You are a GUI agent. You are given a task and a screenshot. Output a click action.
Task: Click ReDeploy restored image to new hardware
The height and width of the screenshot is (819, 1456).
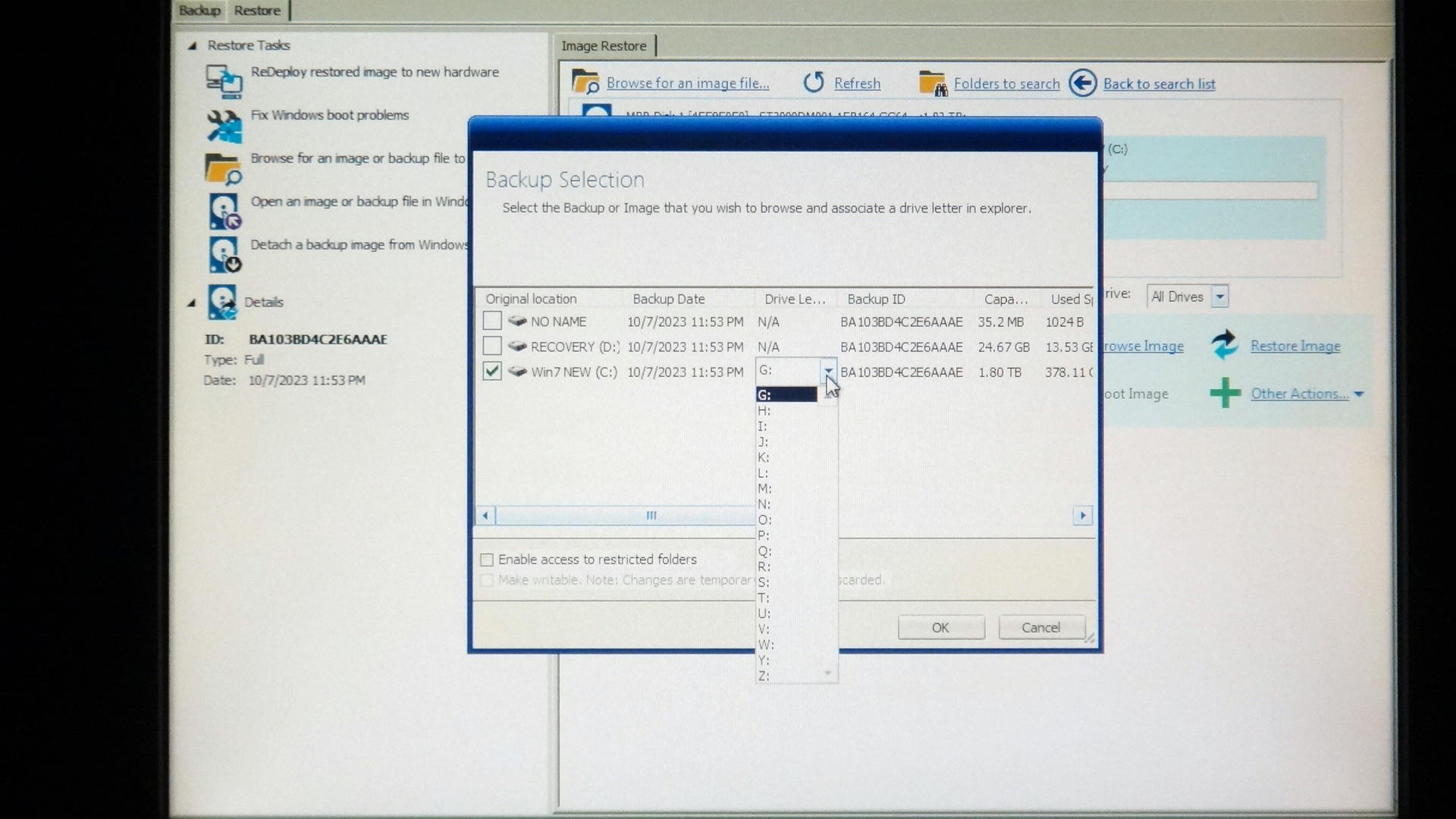pyautogui.click(x=375, y=72)
